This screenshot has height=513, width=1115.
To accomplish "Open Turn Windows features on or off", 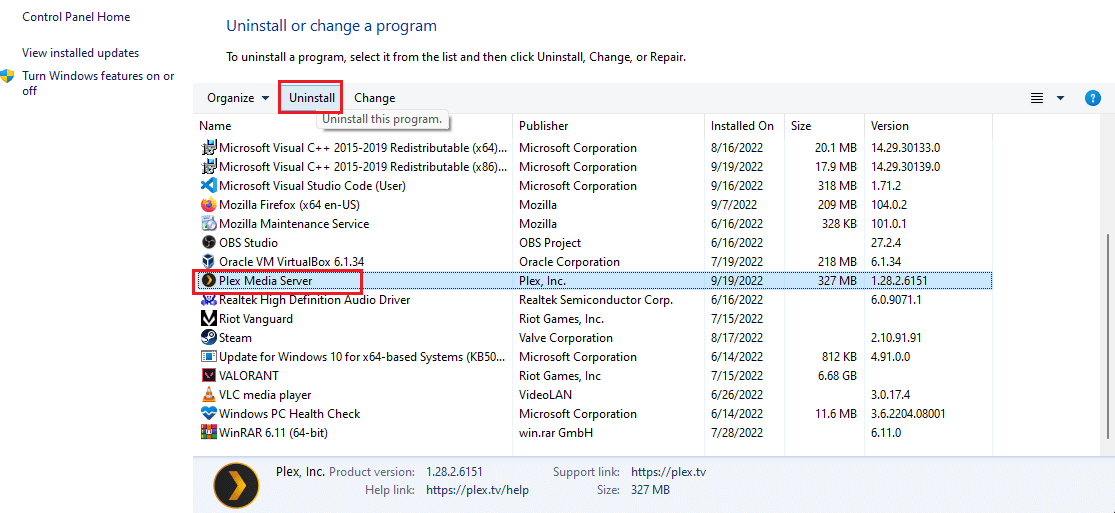I will (98, 83).
